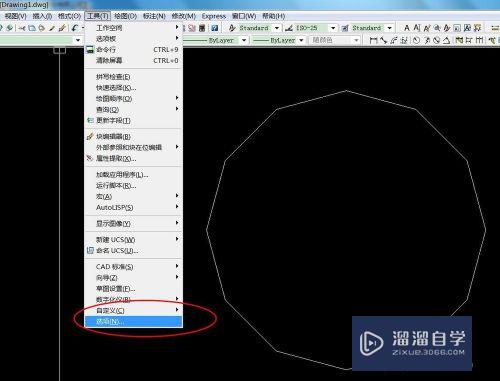Image resolution: width=500 pixels, height=381 pixels.
Task: Expand the 选项板 submenu
Action: 133,39
